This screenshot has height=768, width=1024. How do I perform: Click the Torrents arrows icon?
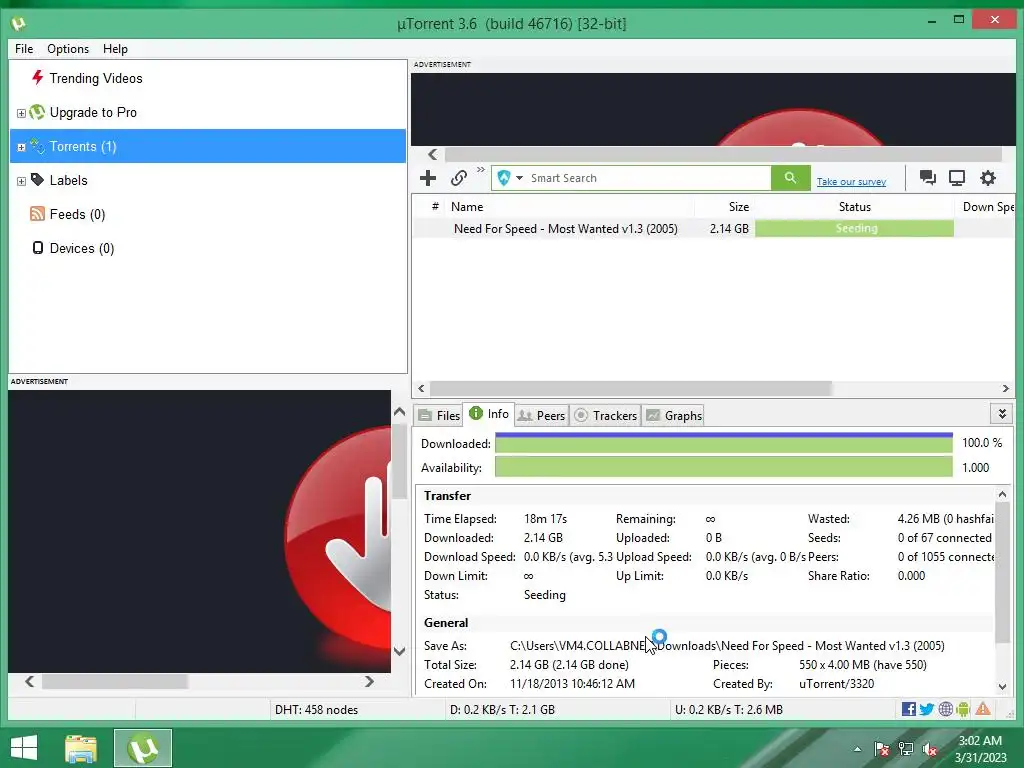37,146
